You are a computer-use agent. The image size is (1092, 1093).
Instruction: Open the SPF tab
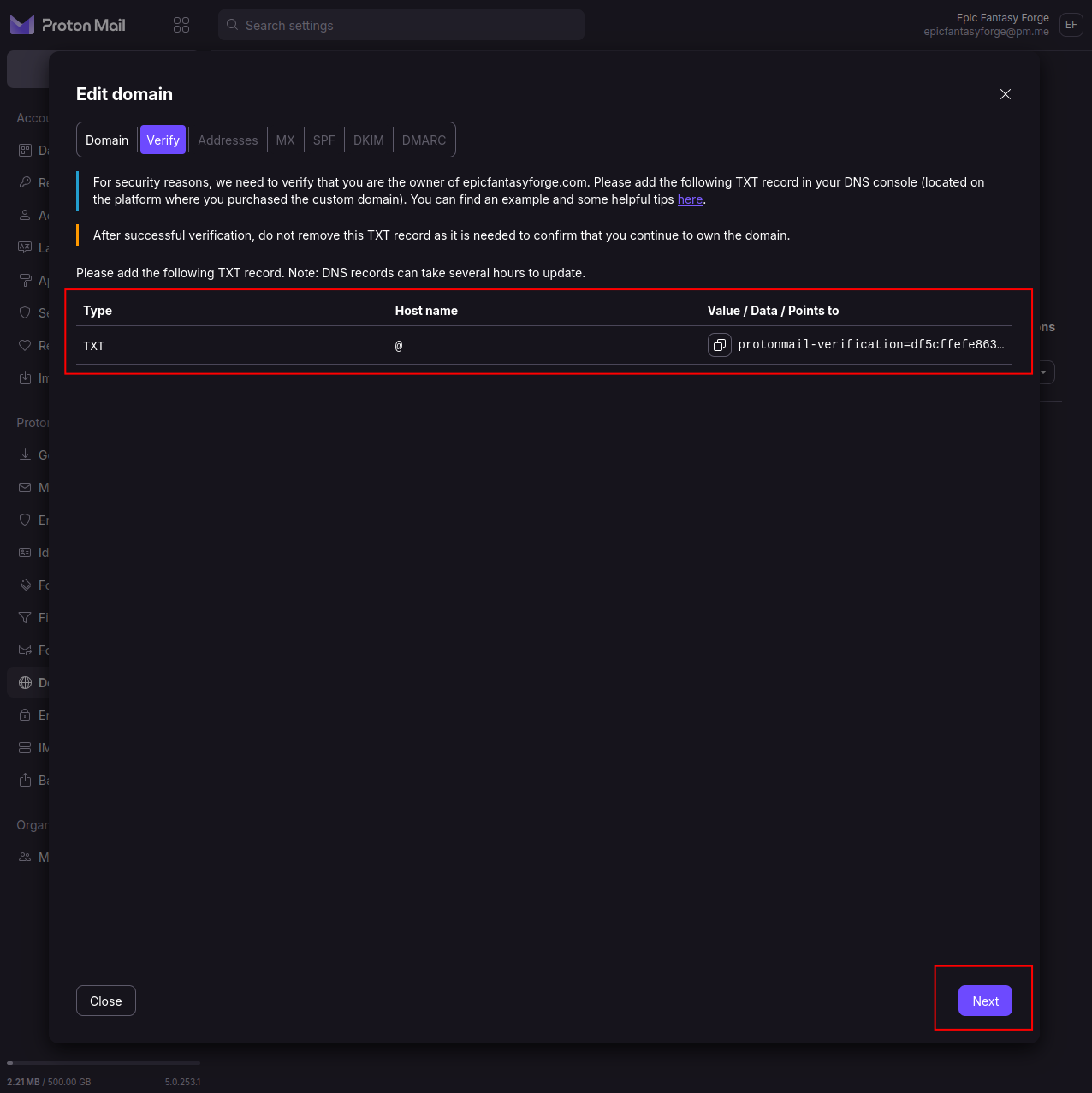[324, 140]
